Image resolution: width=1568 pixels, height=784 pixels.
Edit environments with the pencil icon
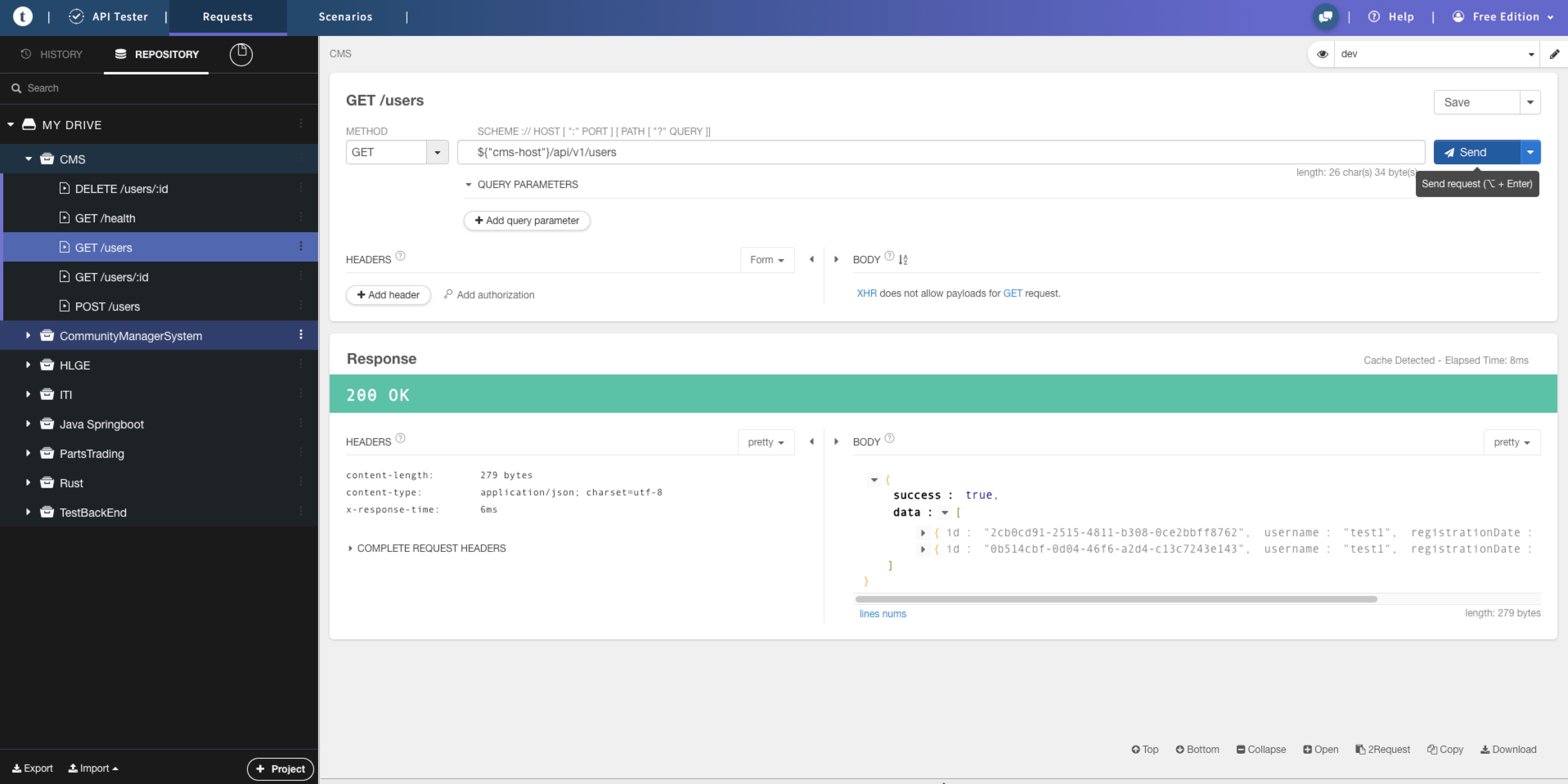(x=1554, y=54)
